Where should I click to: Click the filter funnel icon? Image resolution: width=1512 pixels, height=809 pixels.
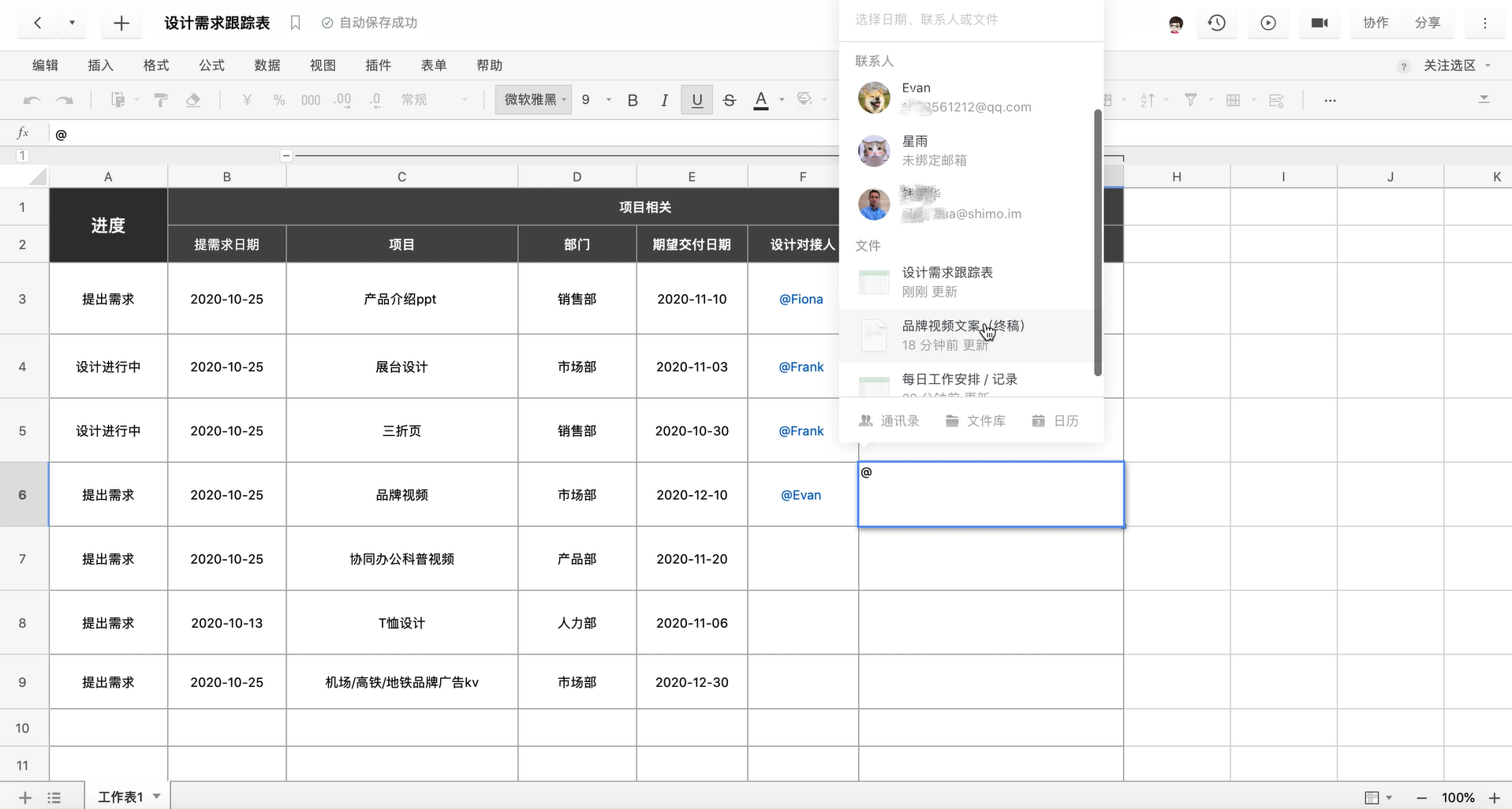(1191, 100)
